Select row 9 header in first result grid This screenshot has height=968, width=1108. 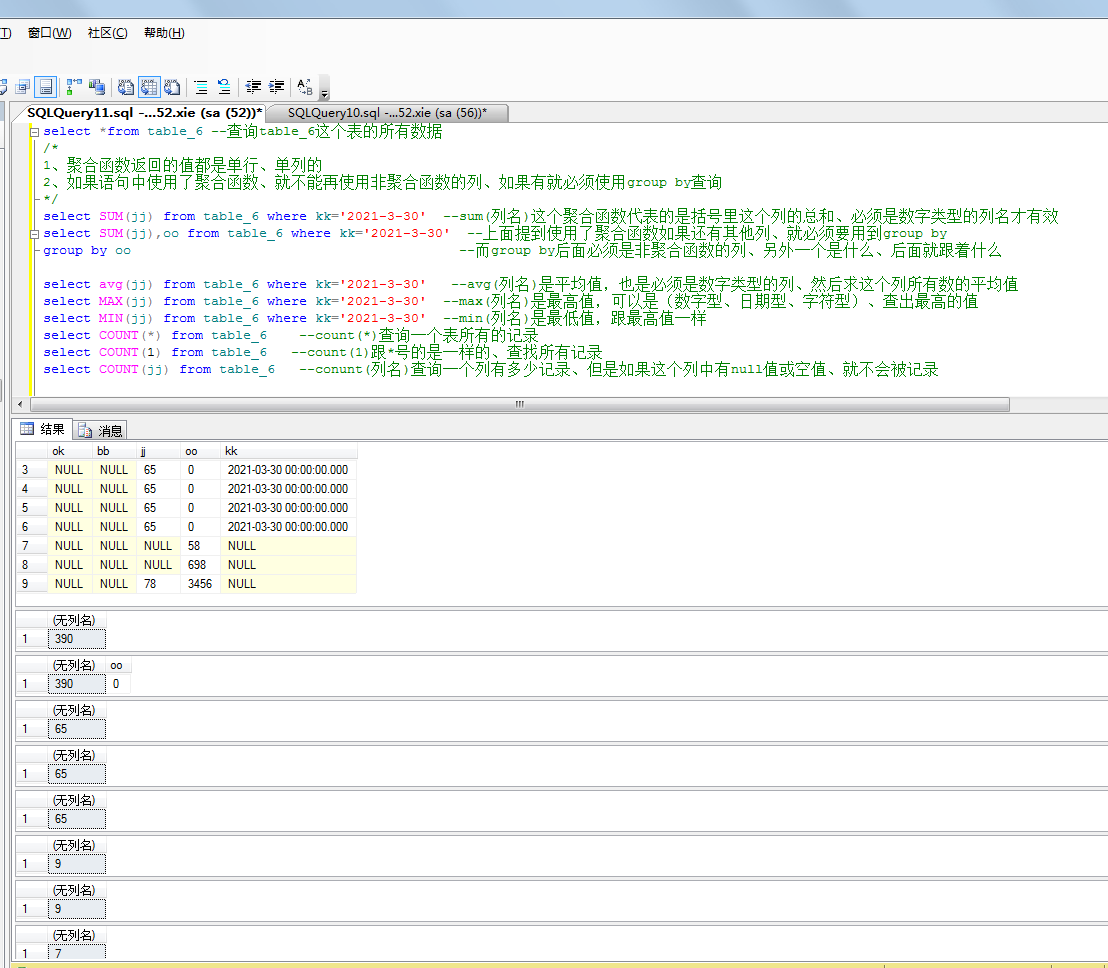32,584
